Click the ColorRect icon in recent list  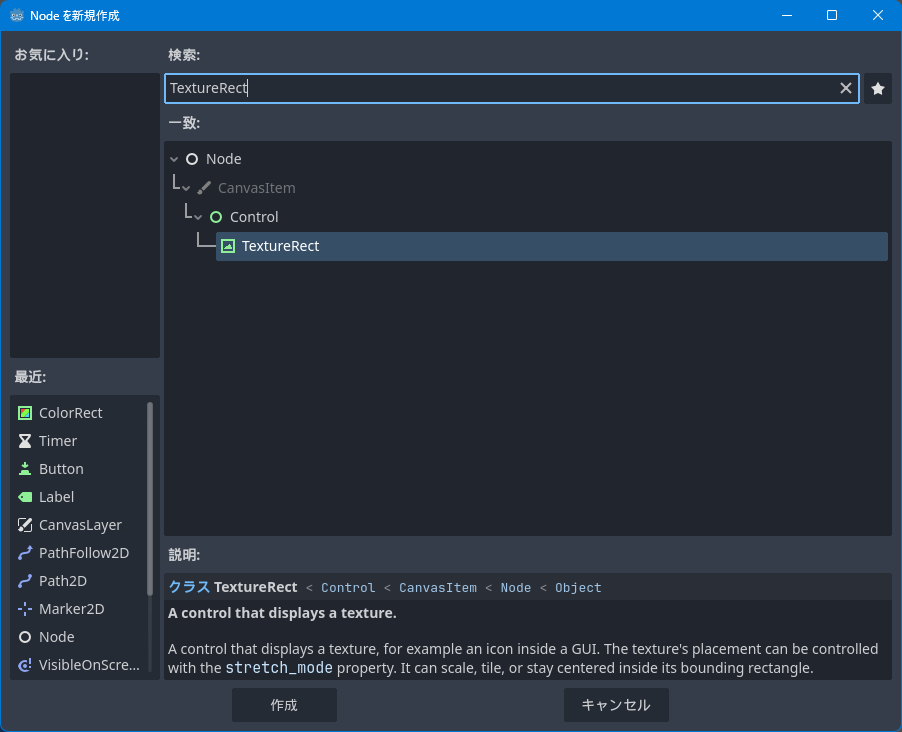25,413
